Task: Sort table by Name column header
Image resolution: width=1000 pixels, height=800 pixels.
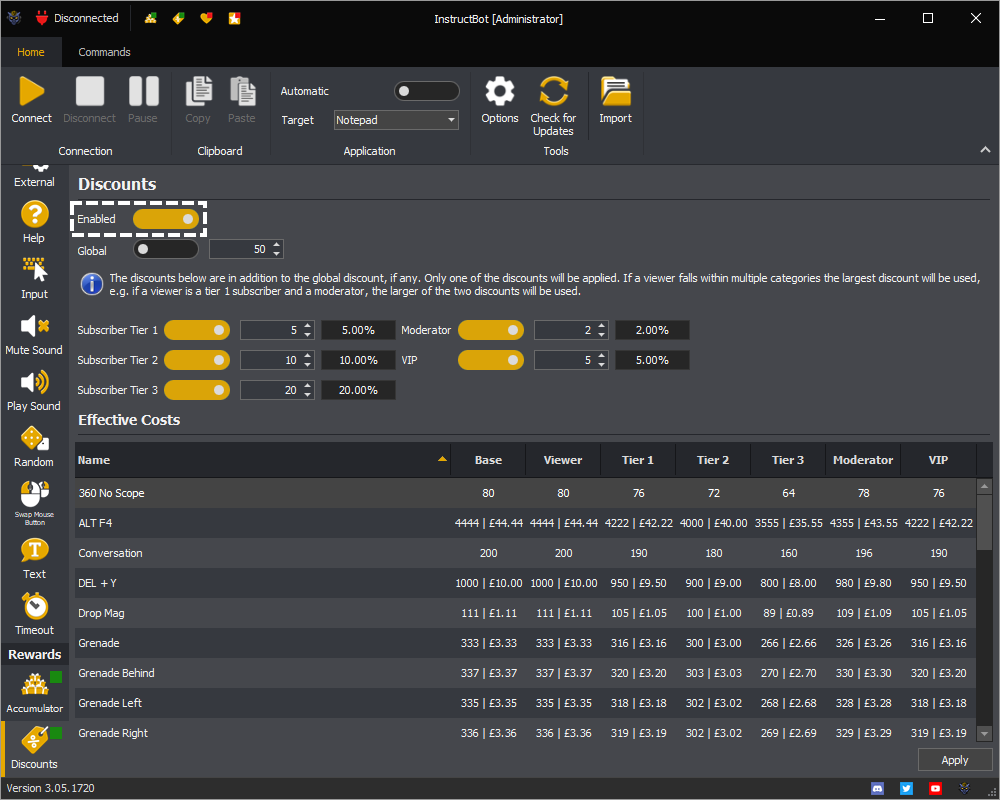Action: pos(263,460)
